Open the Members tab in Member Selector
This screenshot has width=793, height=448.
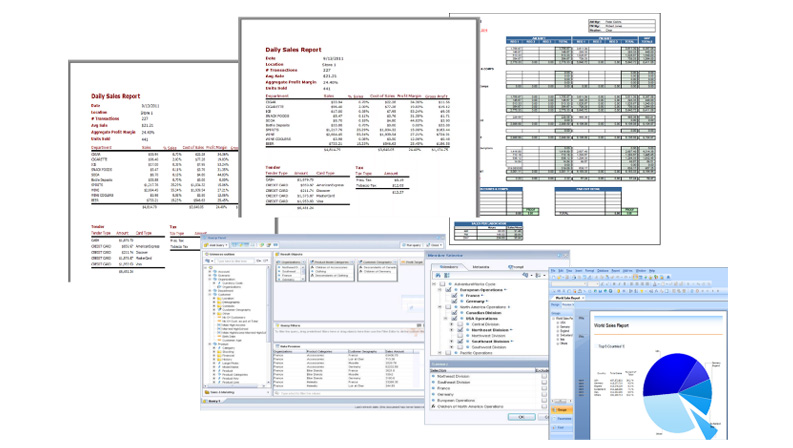pyautogui.click(x=449, y=267)
